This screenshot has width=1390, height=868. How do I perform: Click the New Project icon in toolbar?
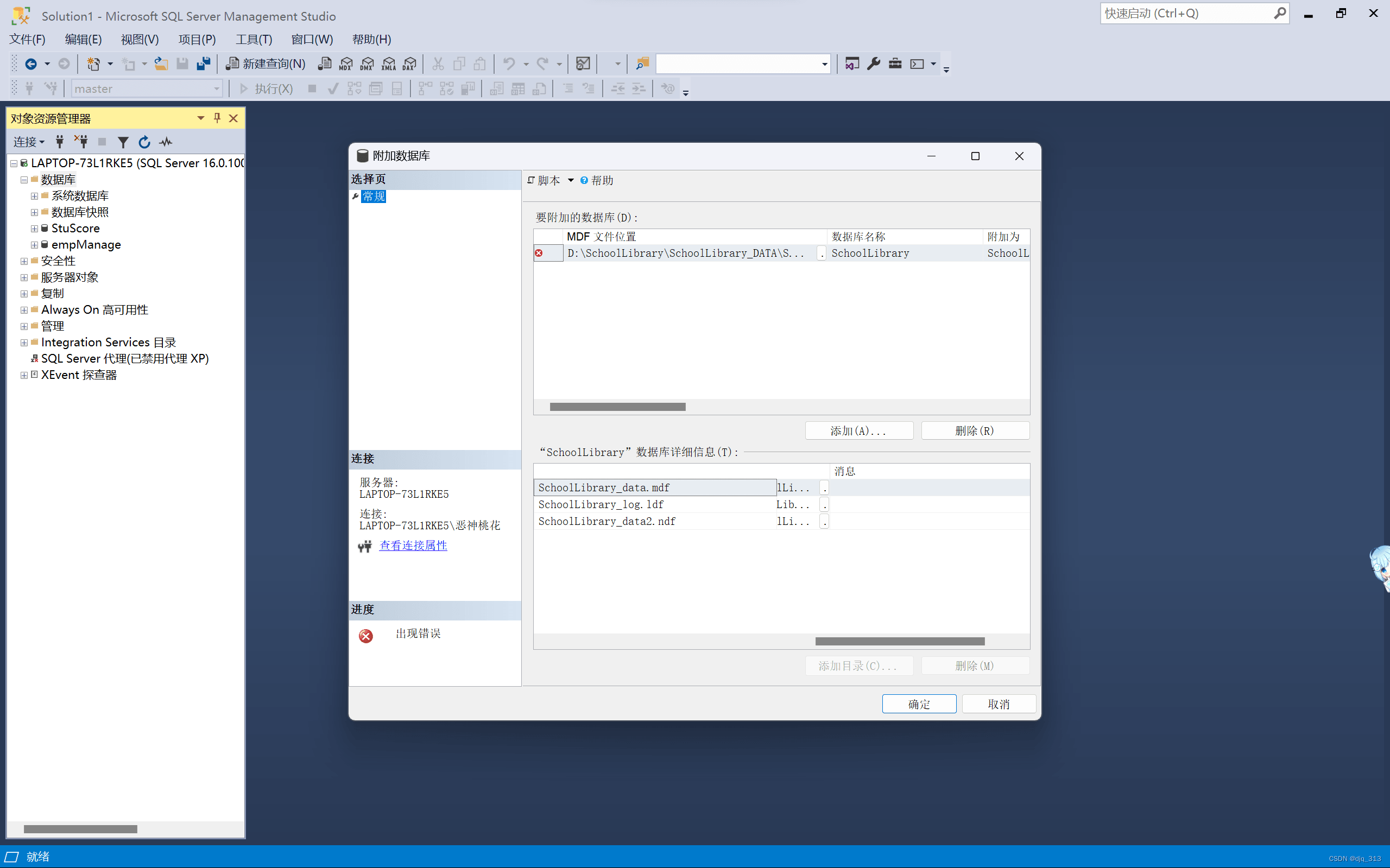coord(93,64)
